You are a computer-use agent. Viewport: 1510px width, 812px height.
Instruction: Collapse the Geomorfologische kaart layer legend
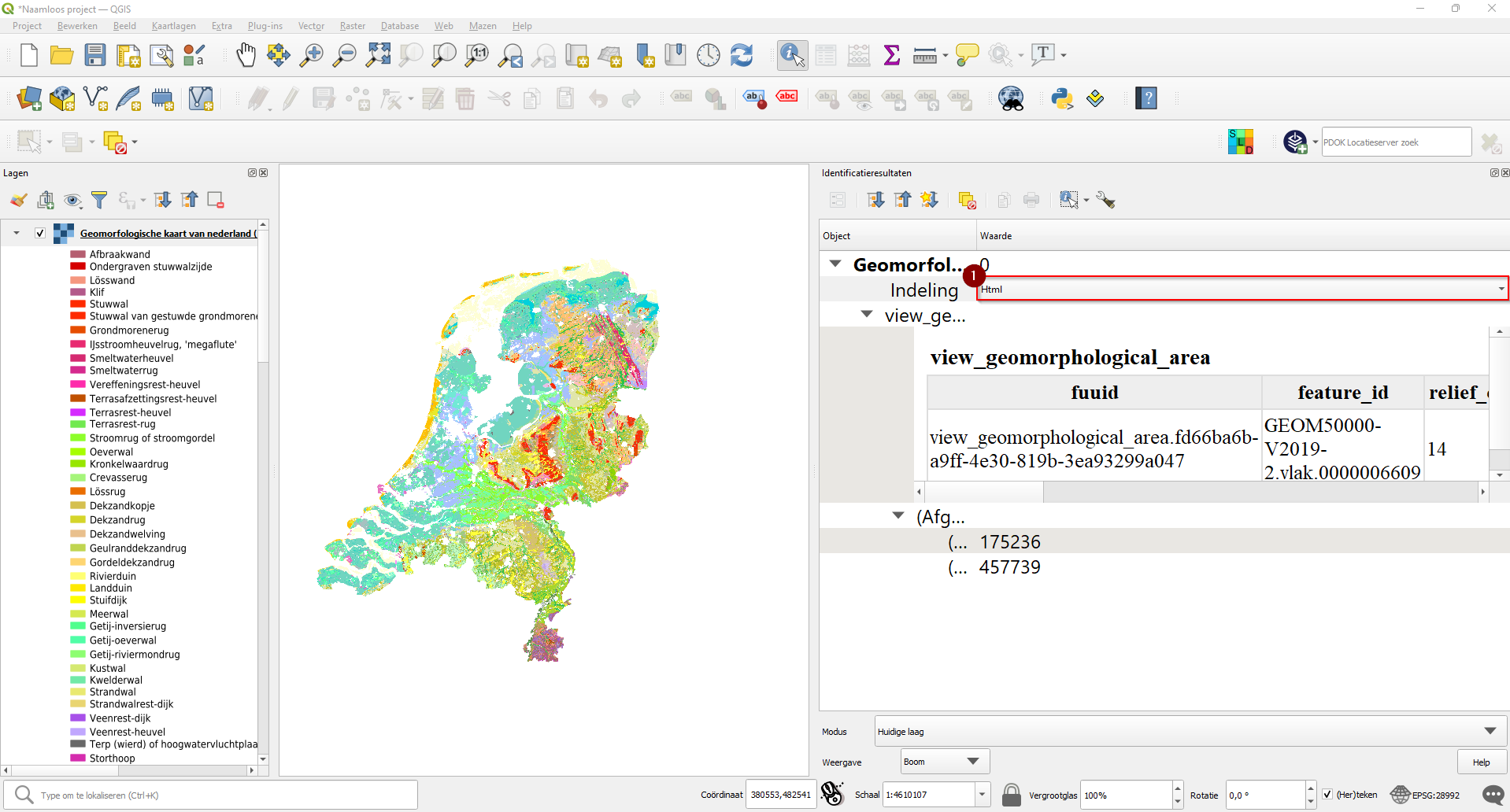coord(17,233)
